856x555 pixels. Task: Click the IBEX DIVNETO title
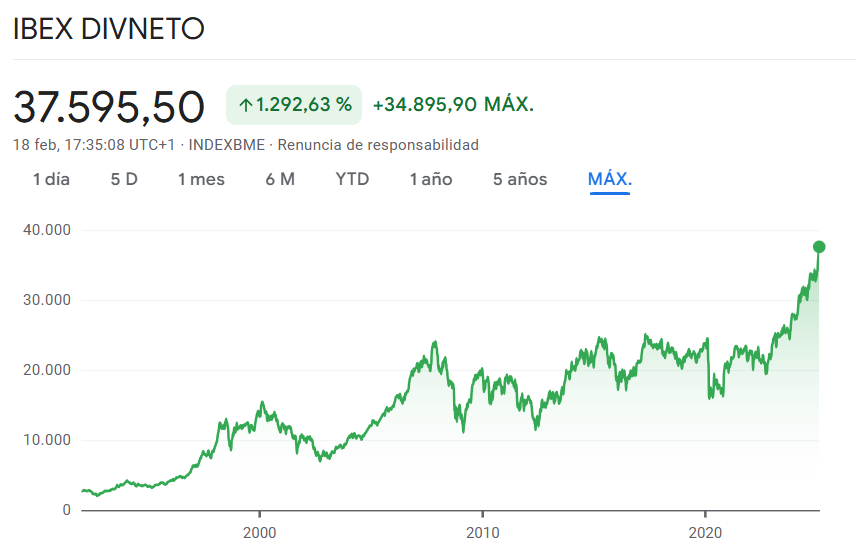109,29
